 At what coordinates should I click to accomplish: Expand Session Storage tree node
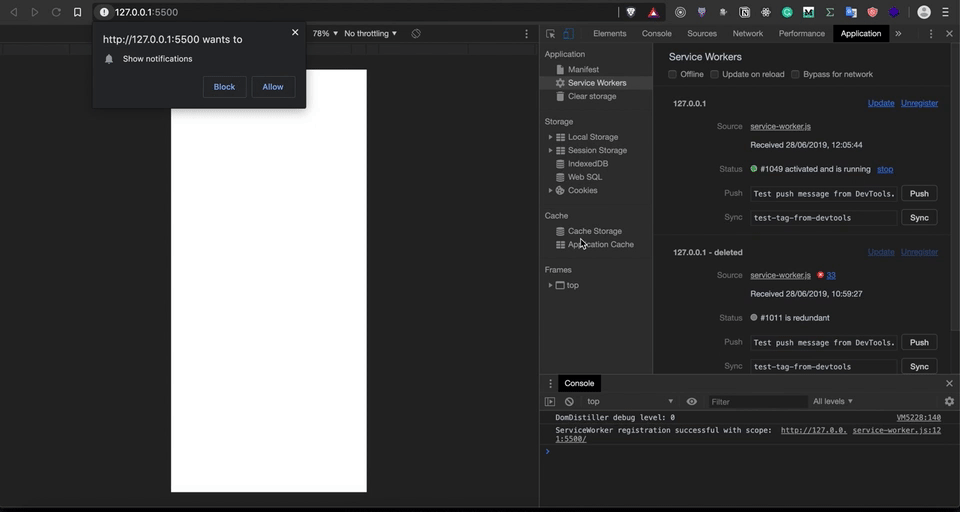click(x=550, y=151)
